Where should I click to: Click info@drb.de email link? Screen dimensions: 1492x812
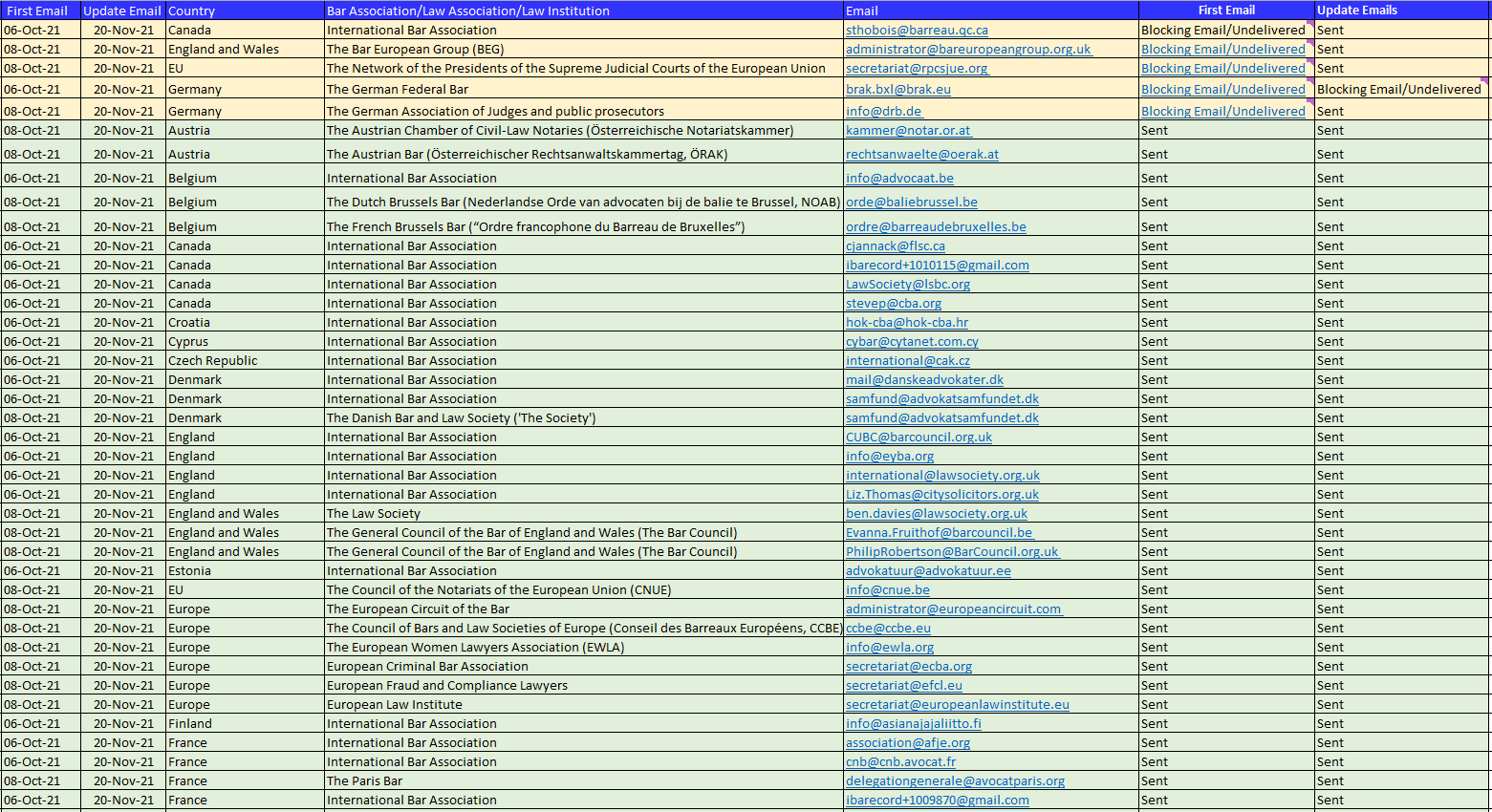click(884, 112)
